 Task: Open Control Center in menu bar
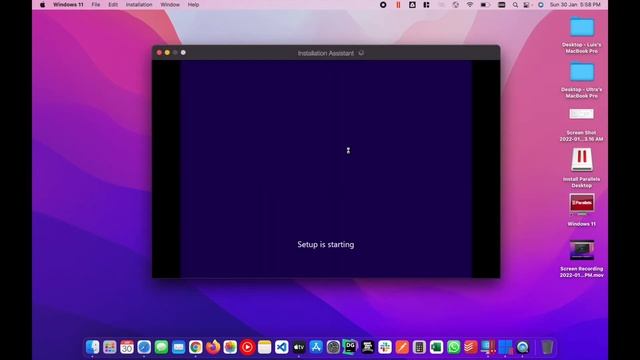pos(527,5)
